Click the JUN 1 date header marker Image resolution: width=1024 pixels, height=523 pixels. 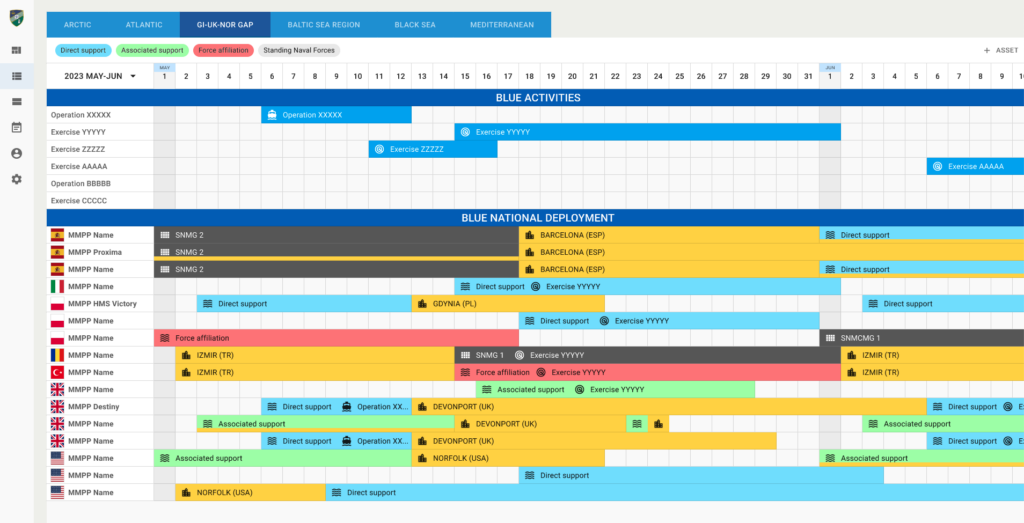[830, 75]
